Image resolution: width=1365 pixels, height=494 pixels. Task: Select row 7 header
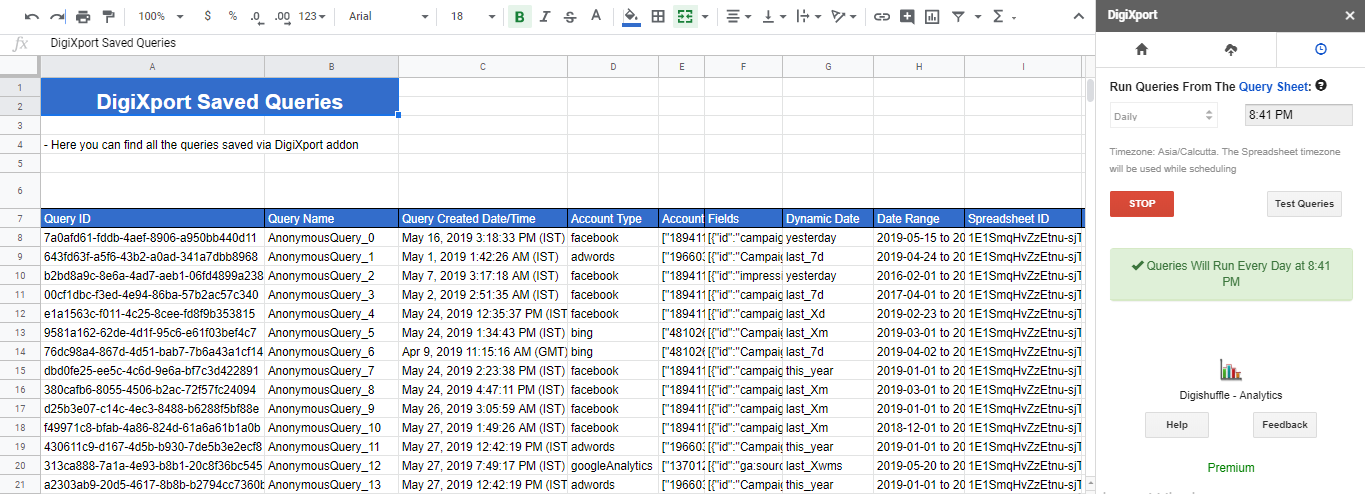20,218
